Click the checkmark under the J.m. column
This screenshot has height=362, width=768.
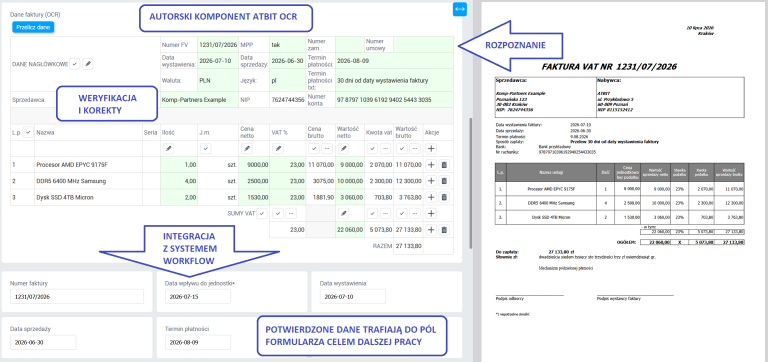pyautogui.click(x=206, y=148)
